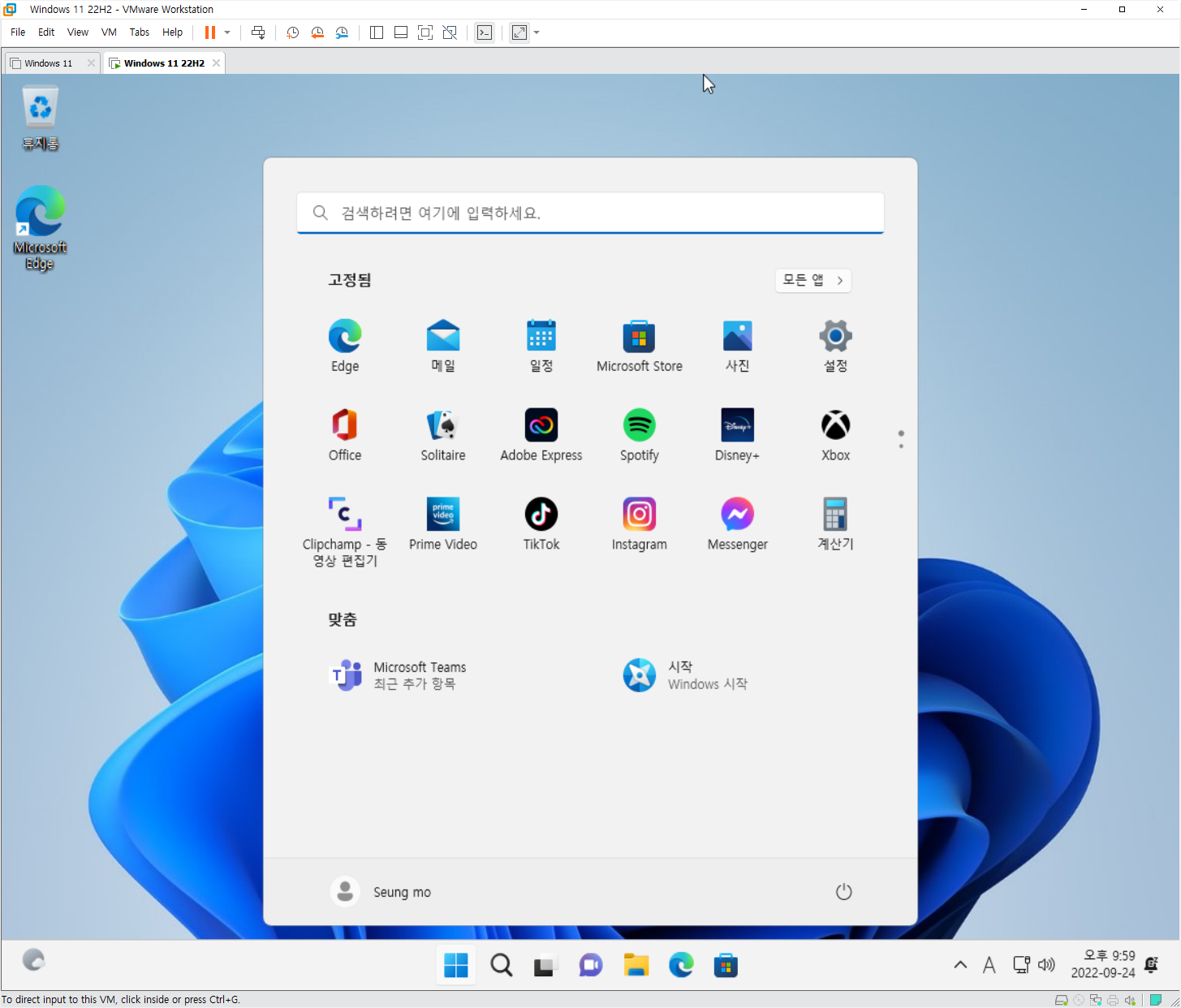Open the taskbar widgets weather icon
Viewport: 1181px width, 1008px height.
click(x=33, y=960)
